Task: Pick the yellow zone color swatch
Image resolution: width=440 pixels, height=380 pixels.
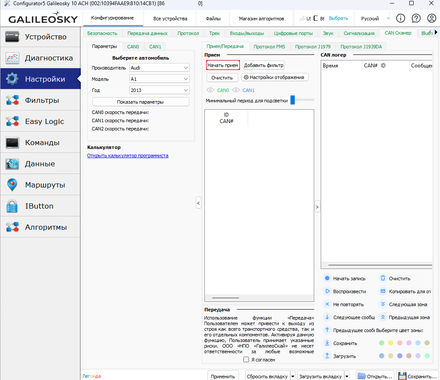Action: (x=391, y=343)
